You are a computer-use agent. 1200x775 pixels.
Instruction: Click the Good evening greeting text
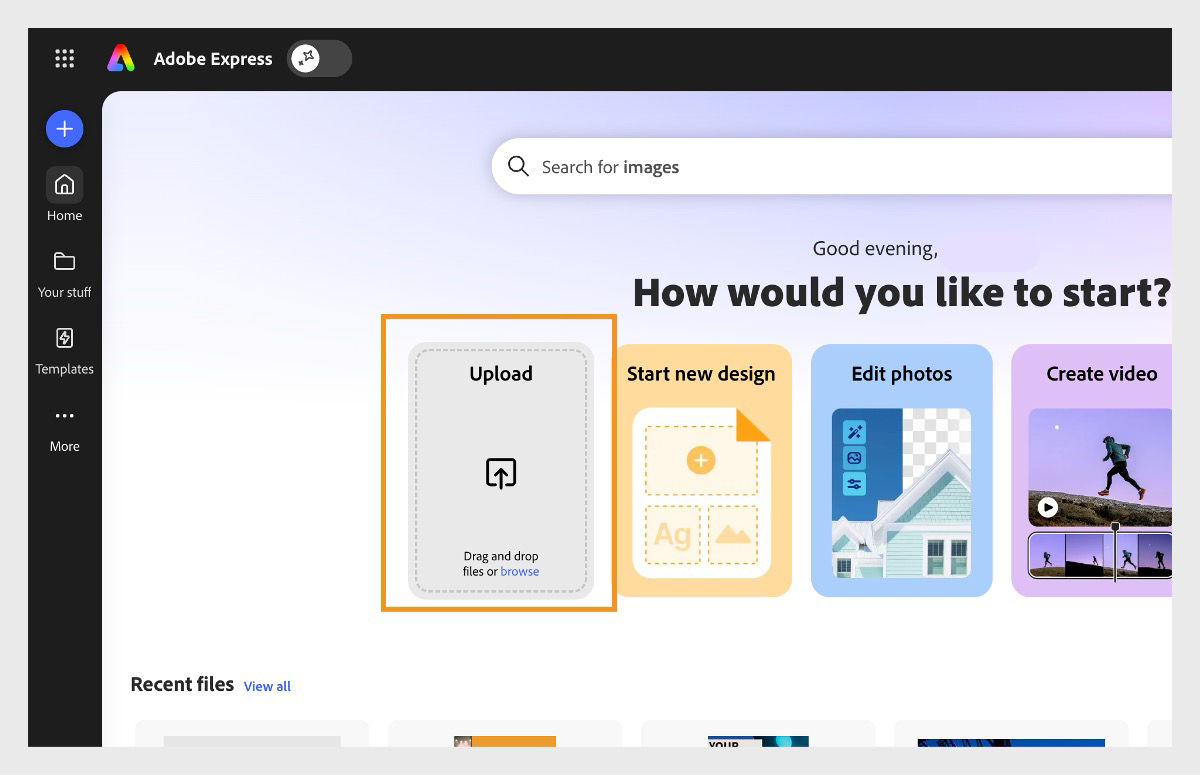tap(875, 248)
